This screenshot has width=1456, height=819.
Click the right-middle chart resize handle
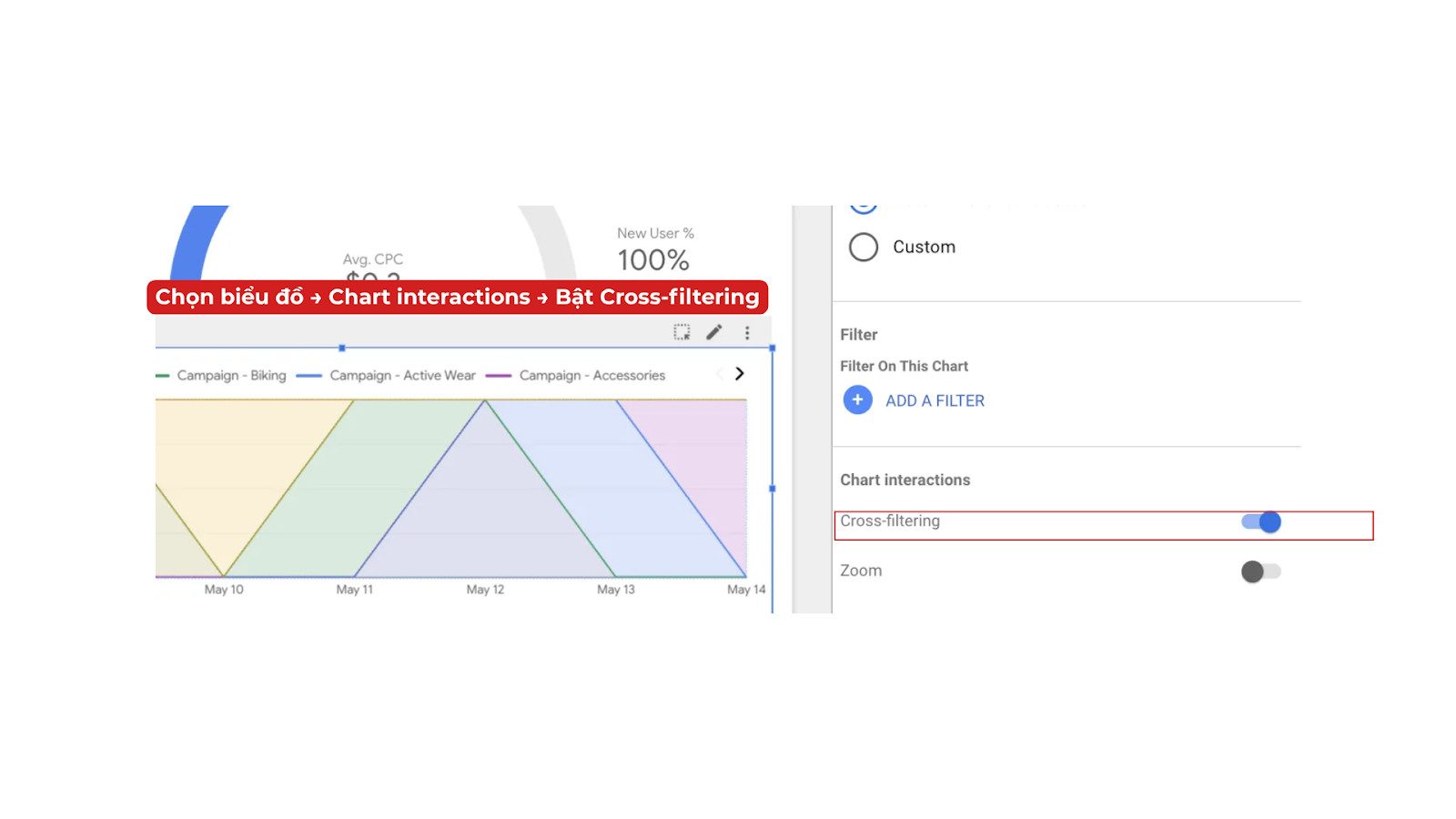click(x=773, y=489)
